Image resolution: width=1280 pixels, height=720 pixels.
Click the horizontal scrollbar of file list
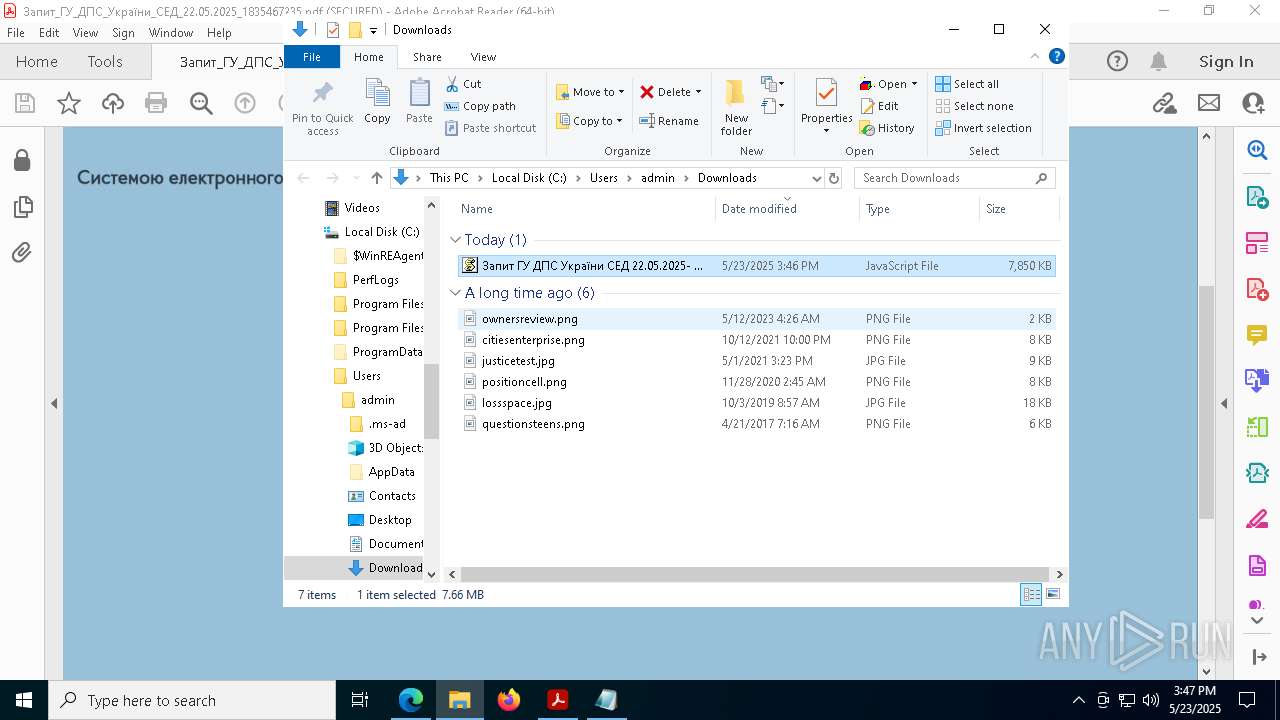coord(755,574)
